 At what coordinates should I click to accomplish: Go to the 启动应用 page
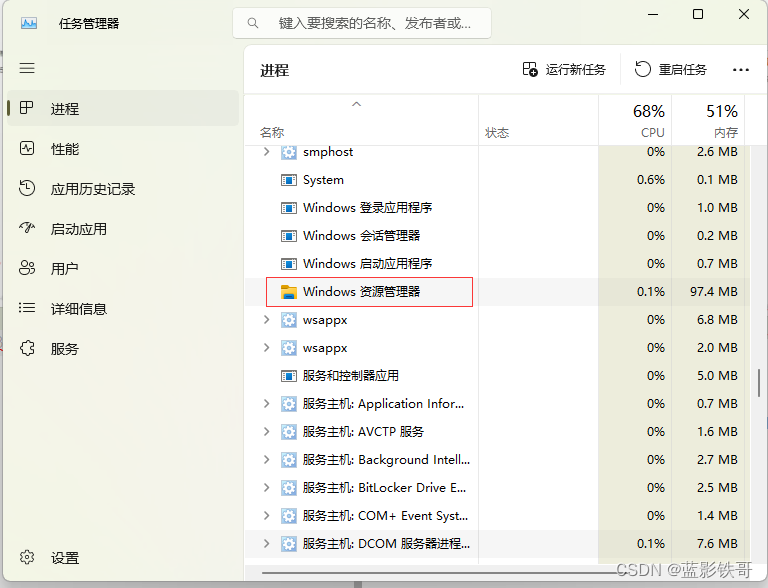point(122,228)
